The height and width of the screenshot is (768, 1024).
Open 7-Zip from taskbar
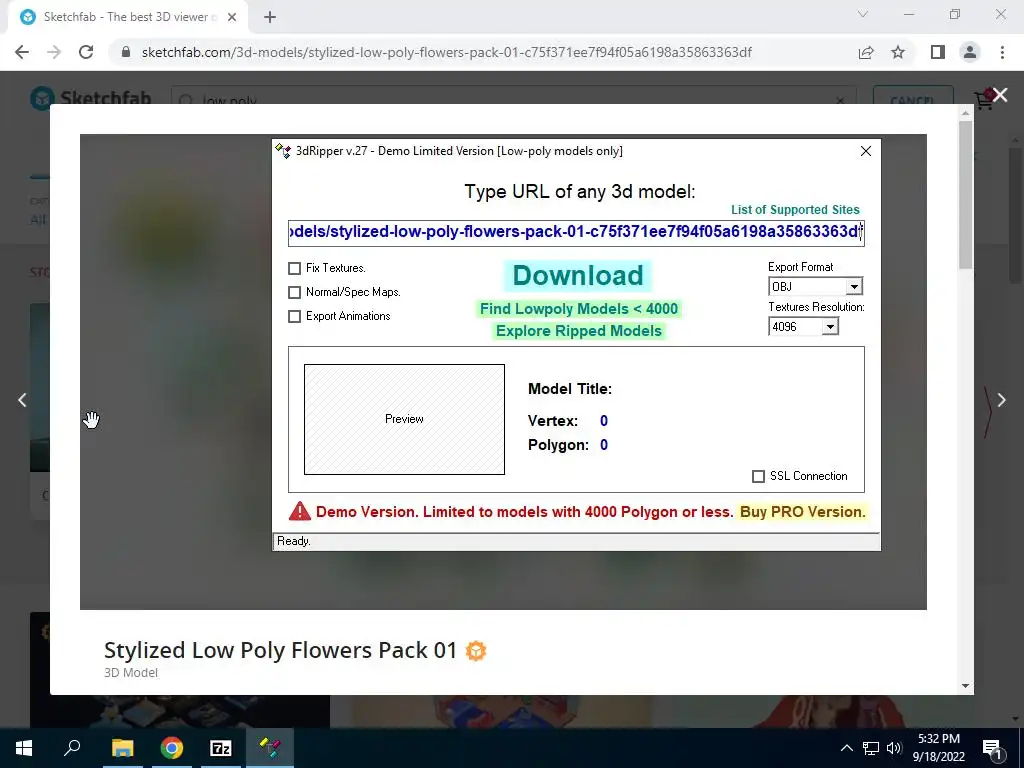pos(221,748)
